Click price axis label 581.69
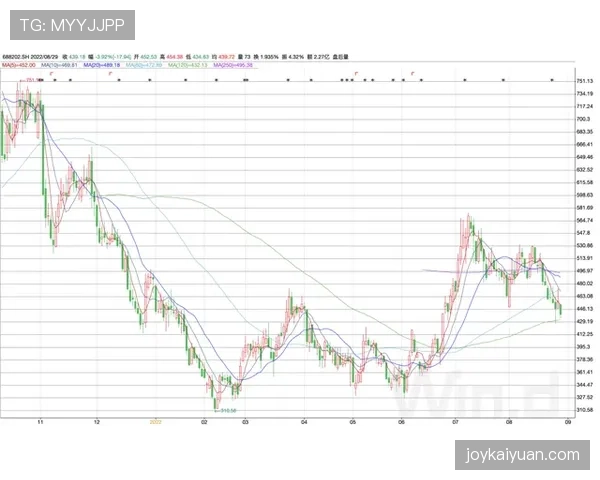This screenshot has width=600, height=480. coord(584,207)
